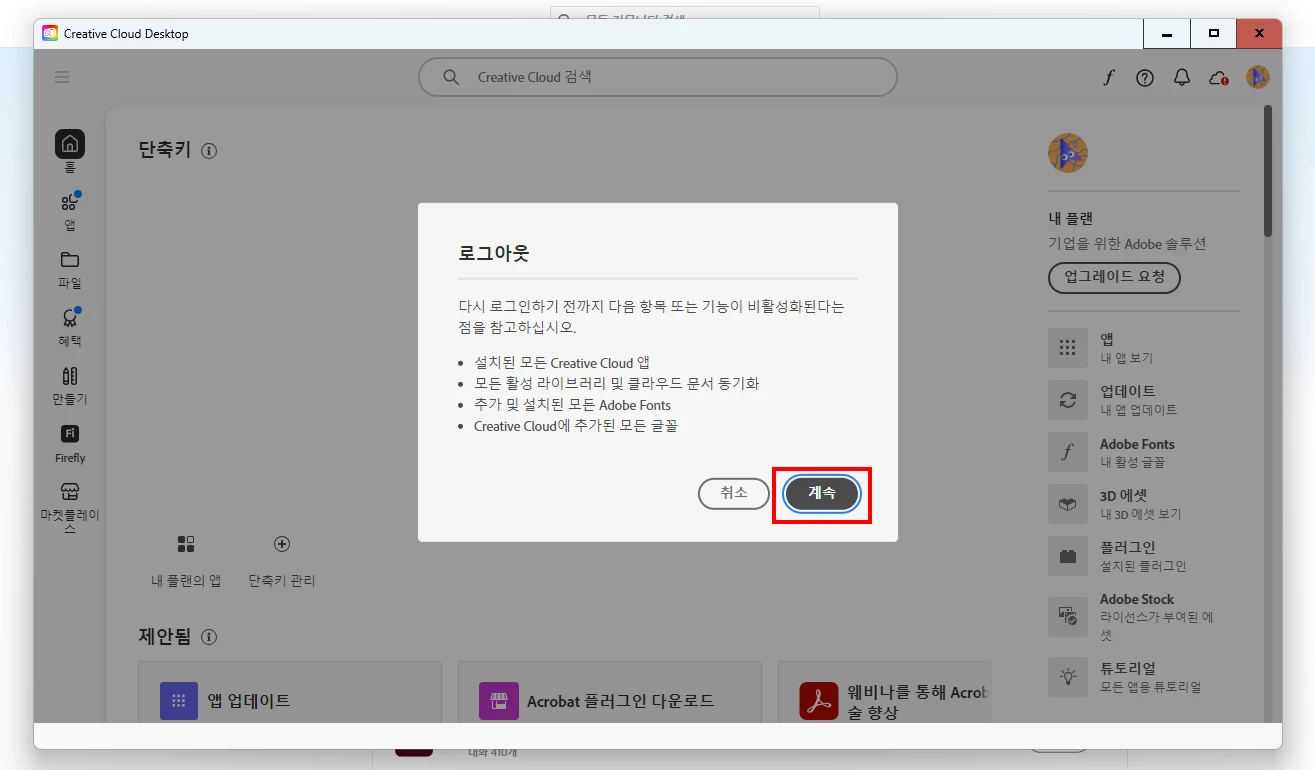
Task: Click the 기업을 위한 Adobe 솔루션 text
Action: (1127, 244)
